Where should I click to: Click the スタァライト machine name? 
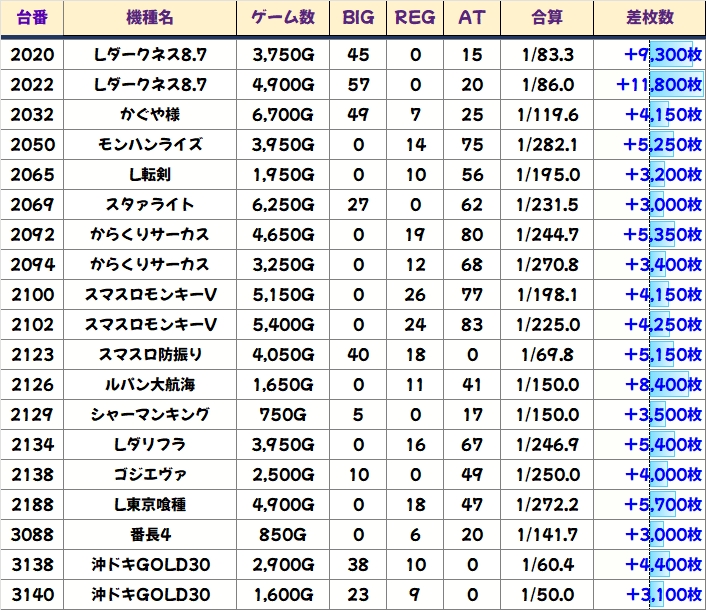[150, 204]
